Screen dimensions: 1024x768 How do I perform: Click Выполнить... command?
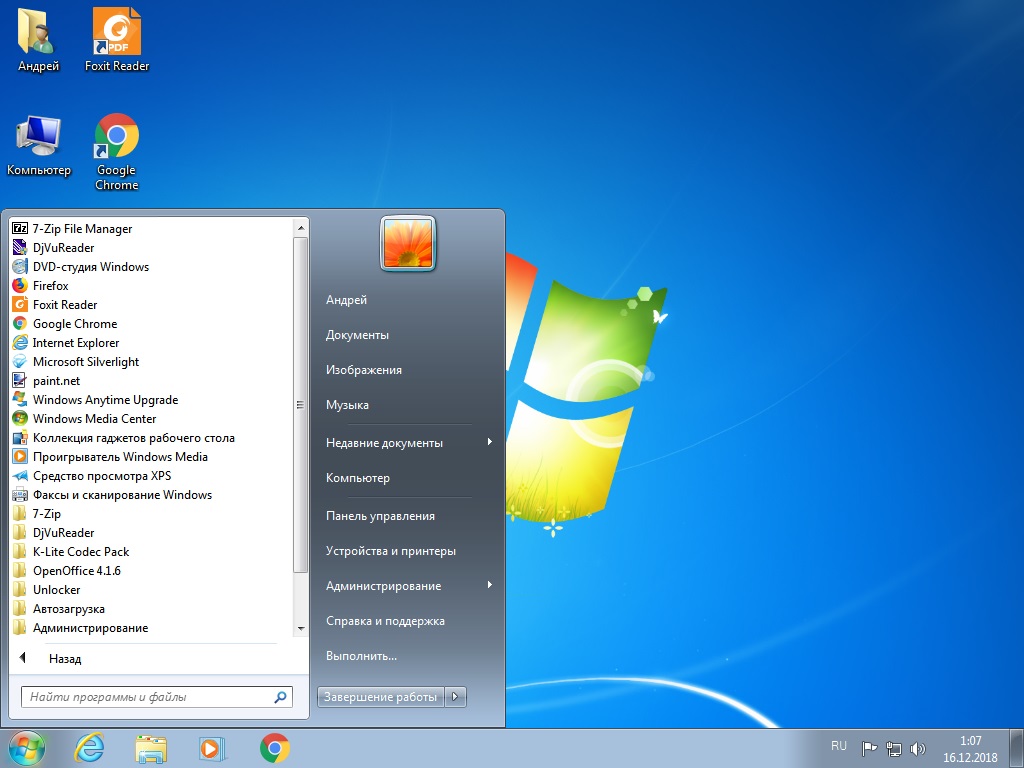[x=361, y=656]
